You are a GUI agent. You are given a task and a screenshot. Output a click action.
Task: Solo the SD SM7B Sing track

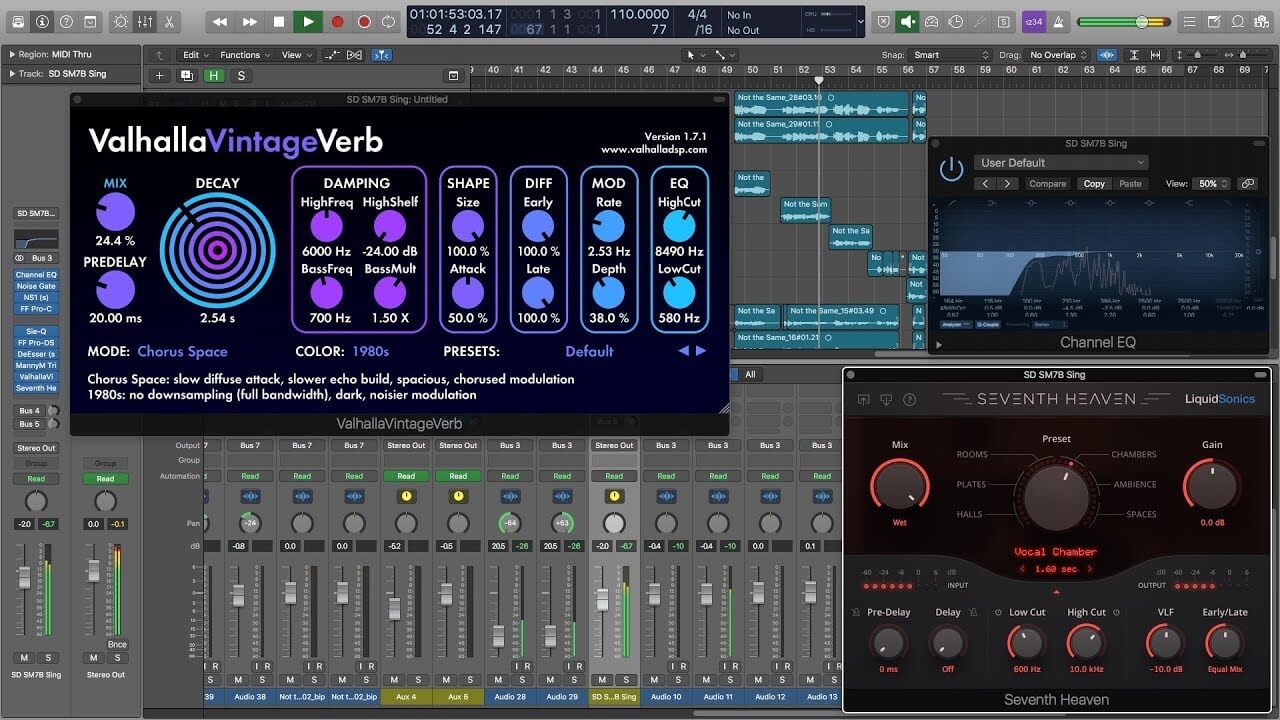(x=48, y=658)
